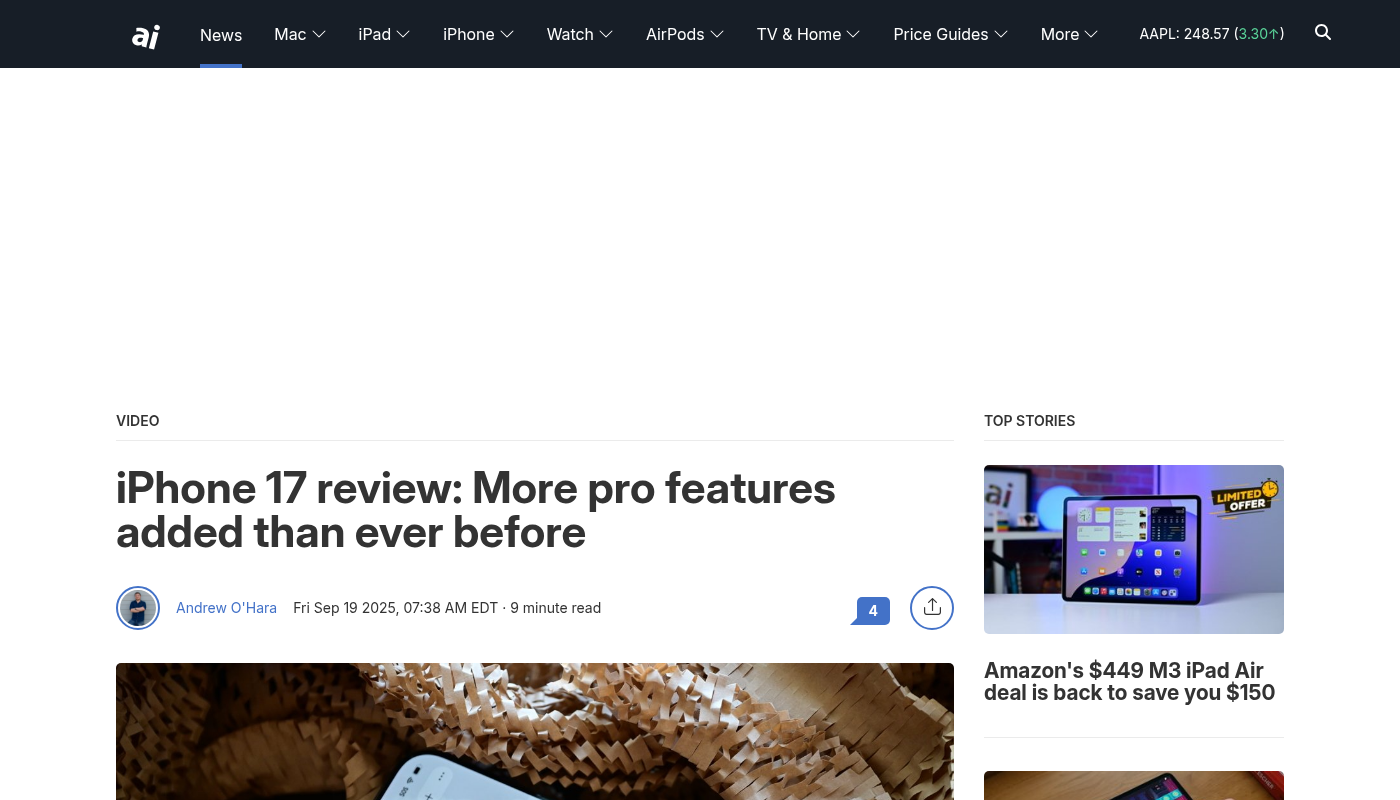
Task: Expand the More menu
Action: coord(1069,34)
